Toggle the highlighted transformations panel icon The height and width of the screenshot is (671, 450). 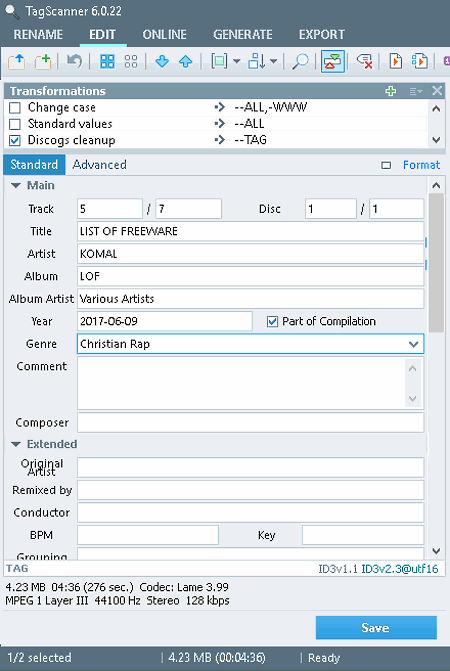333,61
